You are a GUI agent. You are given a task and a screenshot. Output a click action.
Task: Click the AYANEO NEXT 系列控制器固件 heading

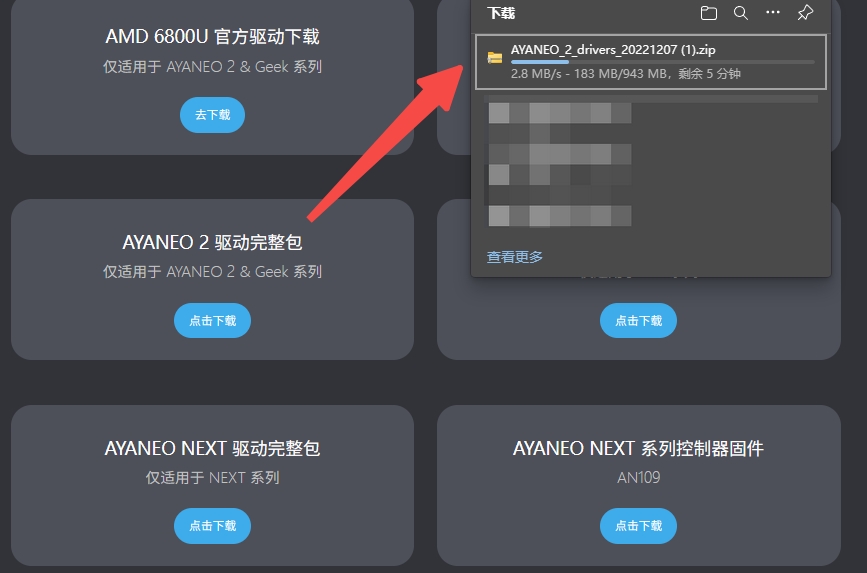638,448
